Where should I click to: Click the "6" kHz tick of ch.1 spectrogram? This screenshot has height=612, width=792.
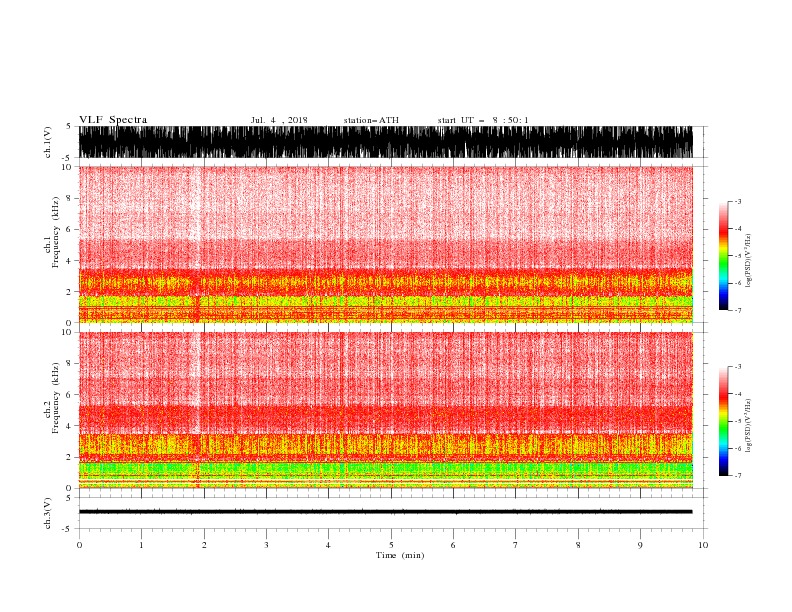[69, 229]
